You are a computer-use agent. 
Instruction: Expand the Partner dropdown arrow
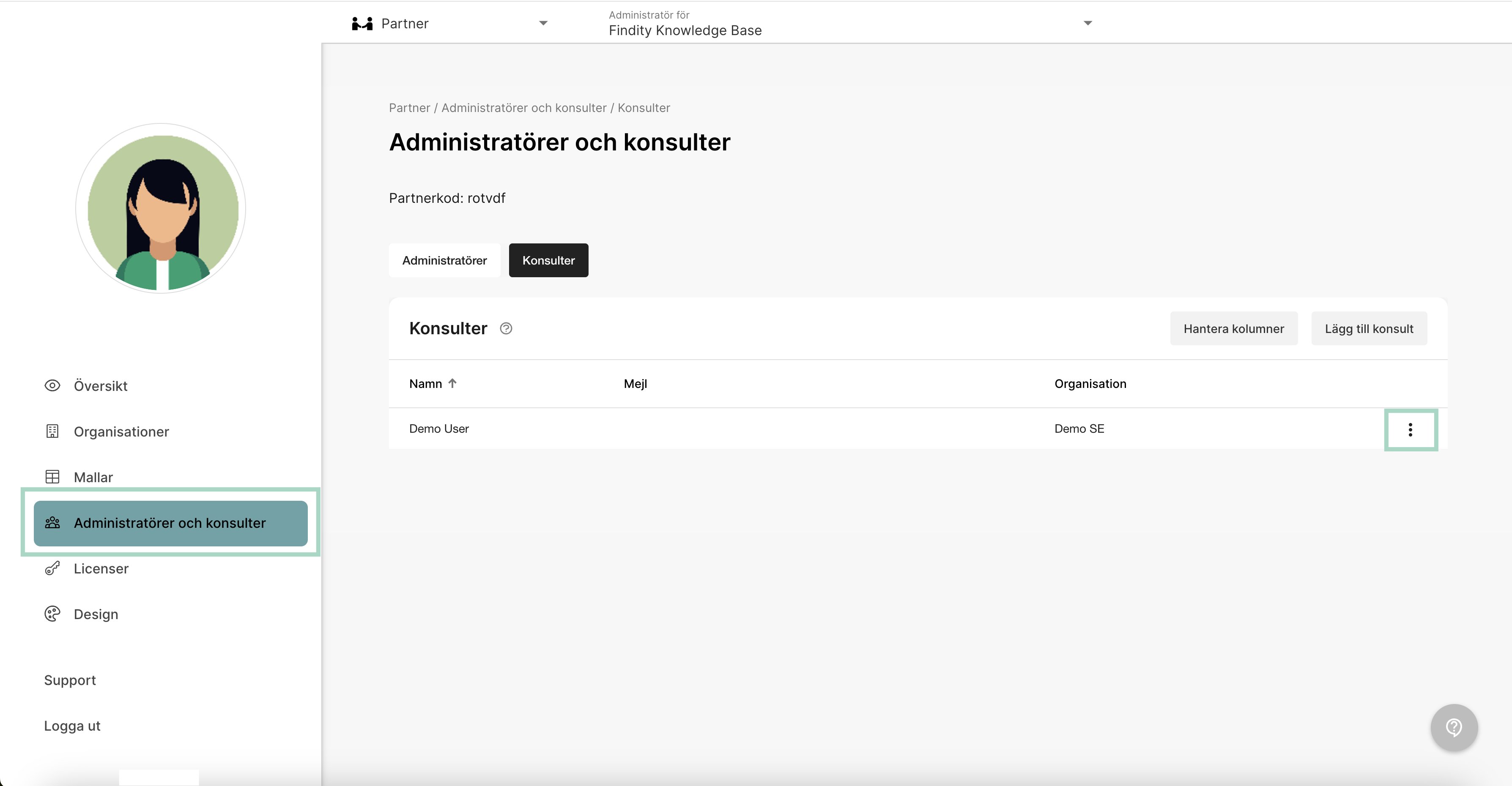543,24
